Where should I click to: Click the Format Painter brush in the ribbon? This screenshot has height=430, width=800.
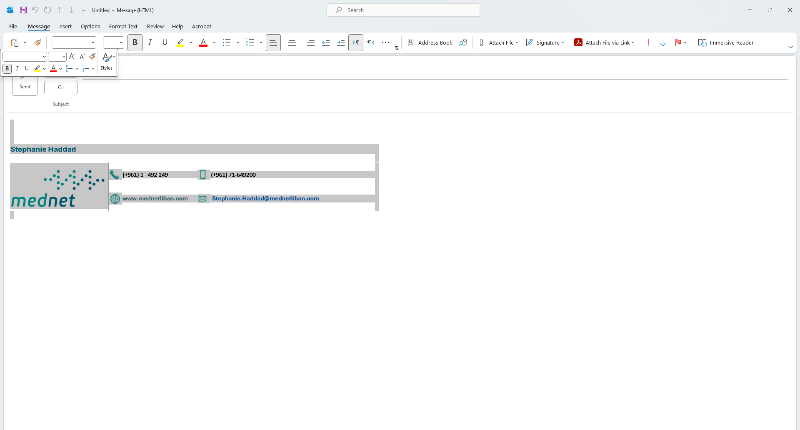[38, 43]
